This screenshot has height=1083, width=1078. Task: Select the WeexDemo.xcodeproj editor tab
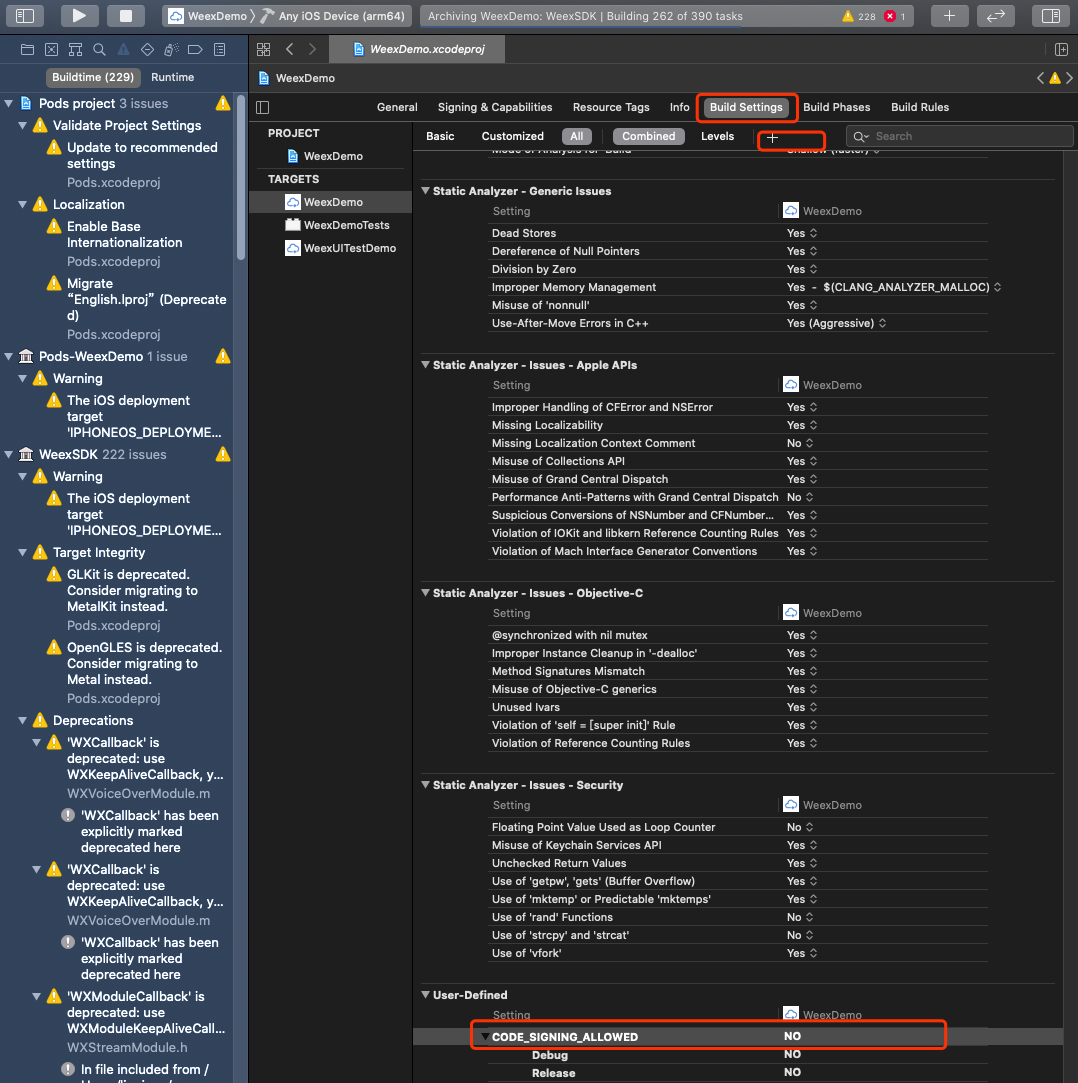pos(417,49)
